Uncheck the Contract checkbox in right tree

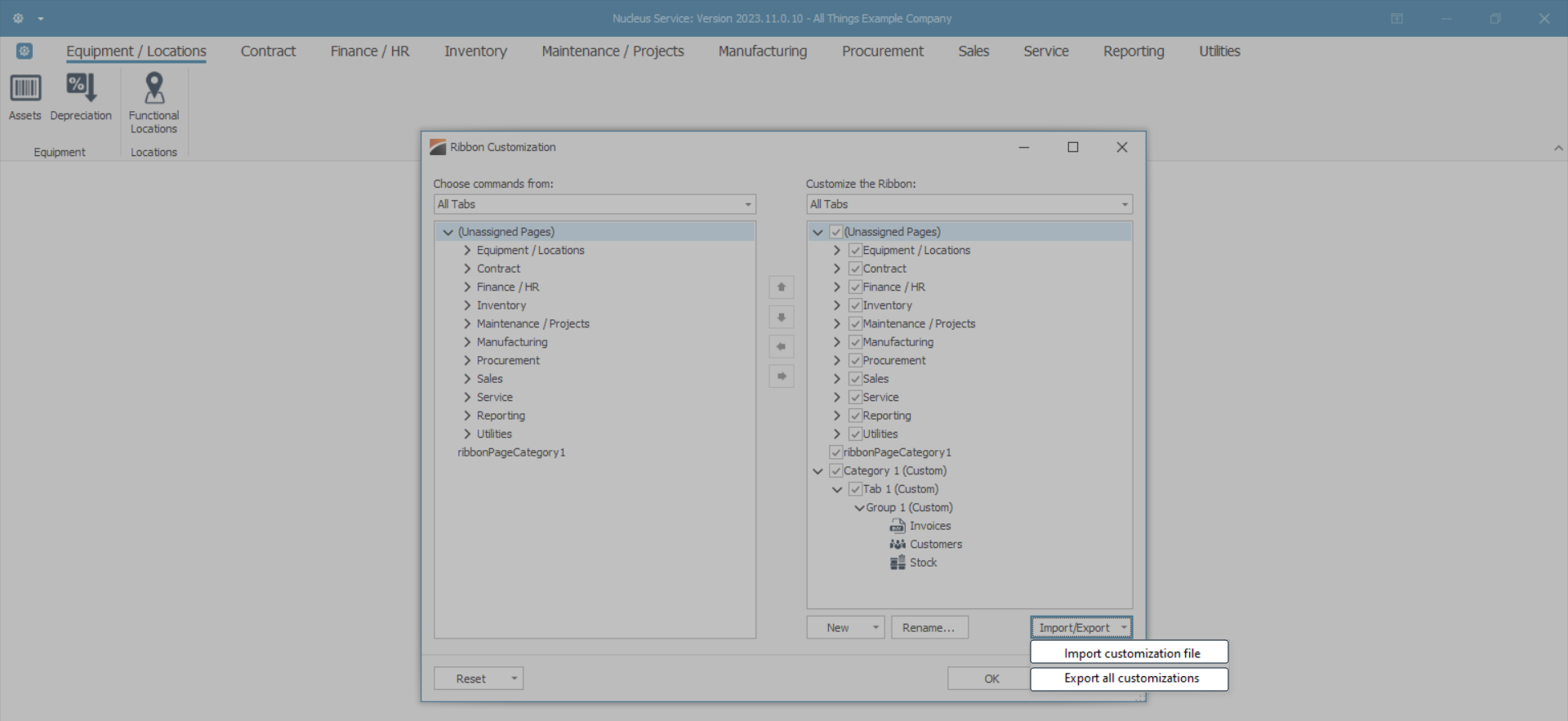[855, 269]
